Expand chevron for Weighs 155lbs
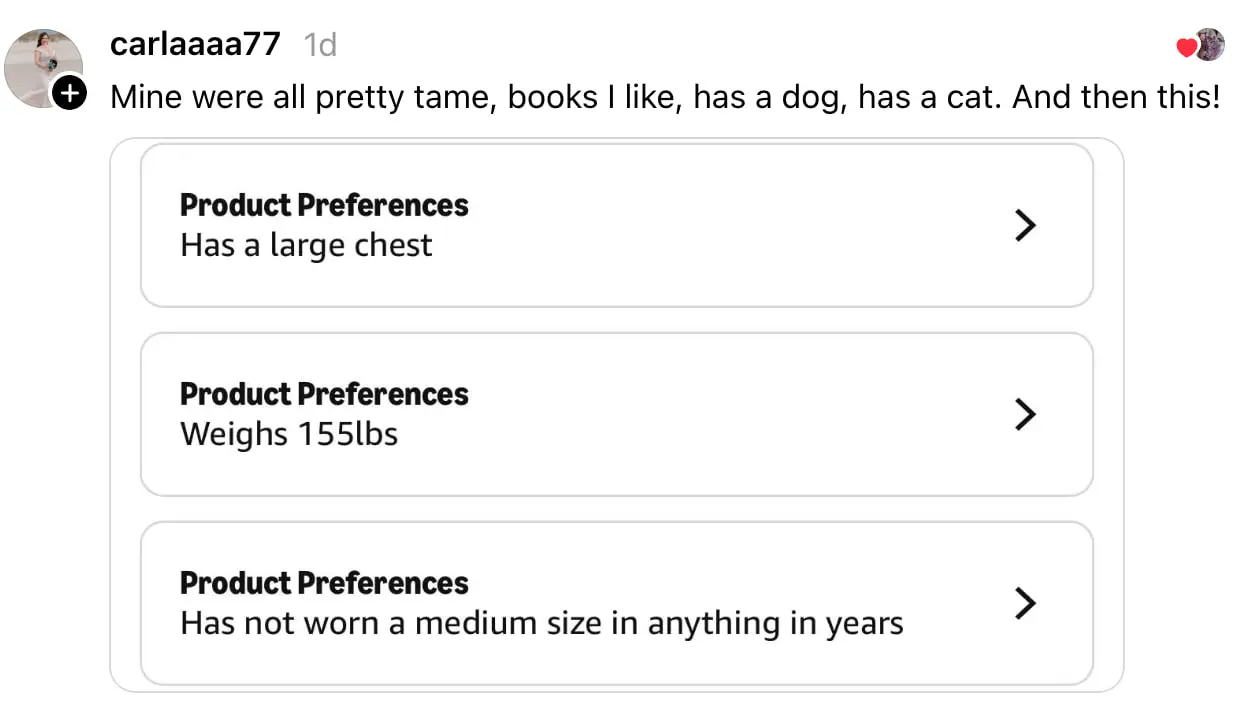 [1024, 415]
